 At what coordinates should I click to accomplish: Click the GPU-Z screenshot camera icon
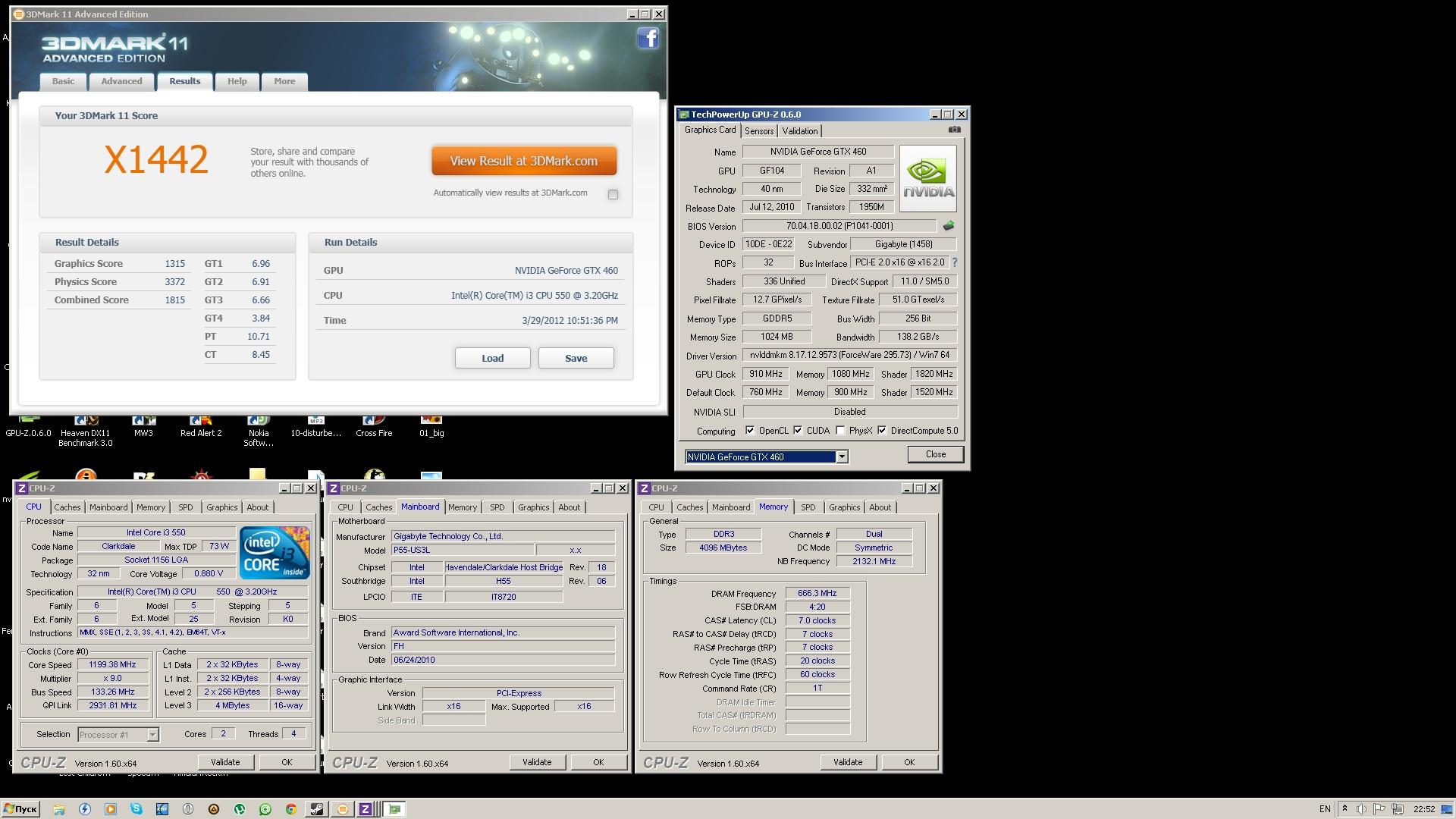pyautogui.click(x=954, y=130)
